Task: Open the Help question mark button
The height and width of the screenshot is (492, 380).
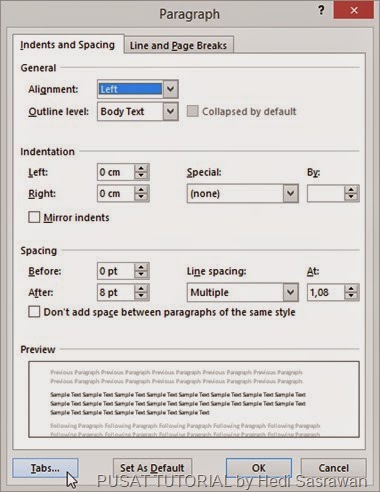Action: pos(321,11)
